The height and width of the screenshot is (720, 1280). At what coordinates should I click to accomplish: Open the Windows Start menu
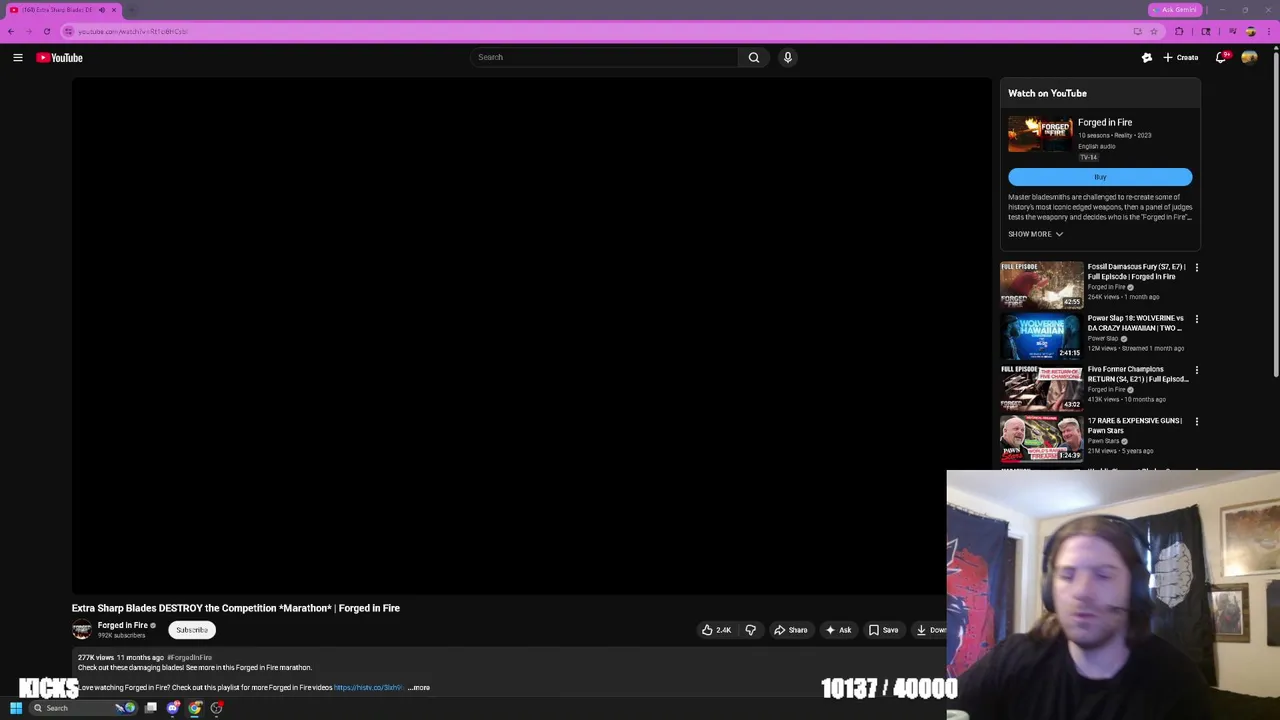tap(16, 708)
